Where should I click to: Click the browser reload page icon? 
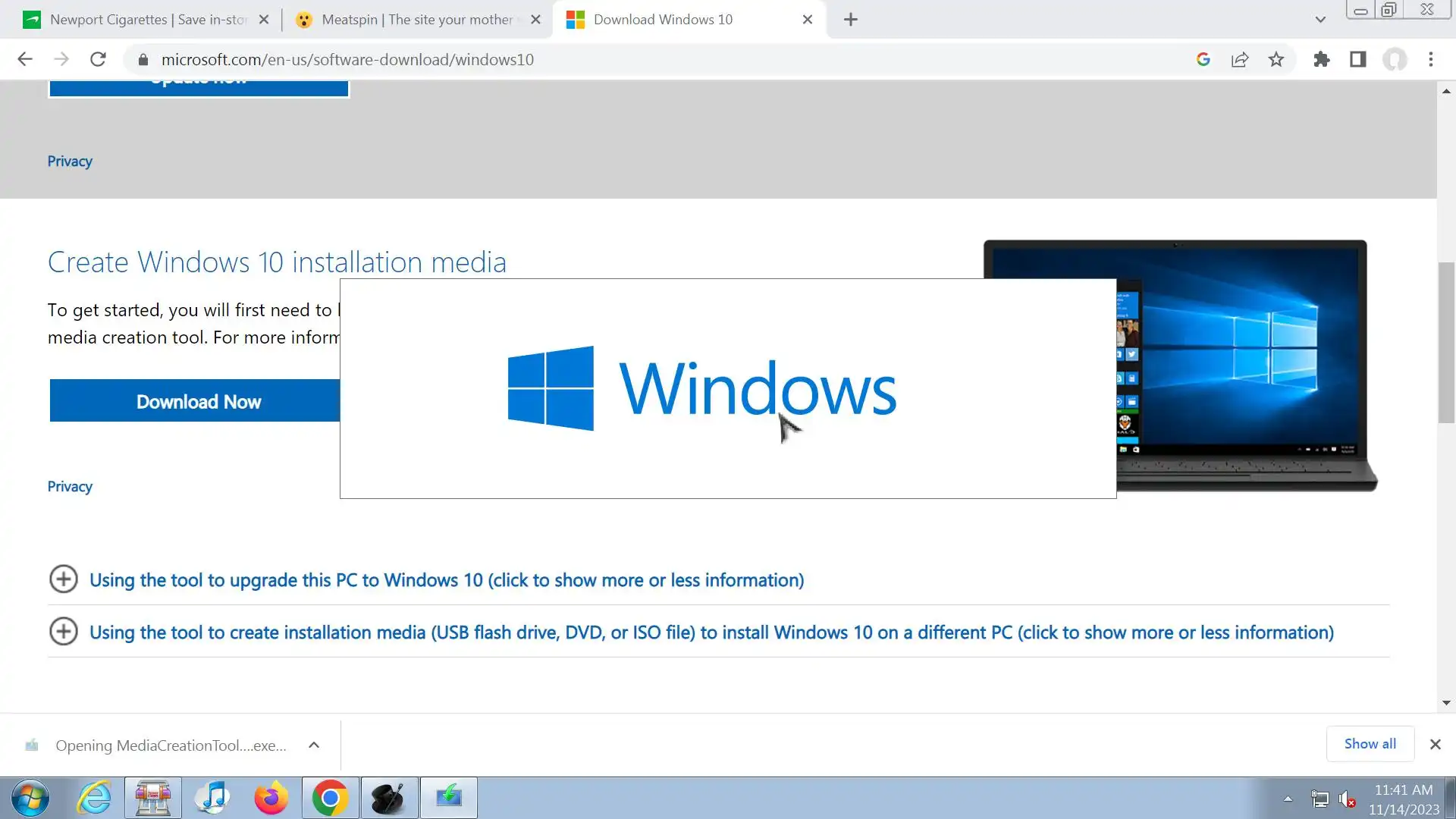[98, 59]
